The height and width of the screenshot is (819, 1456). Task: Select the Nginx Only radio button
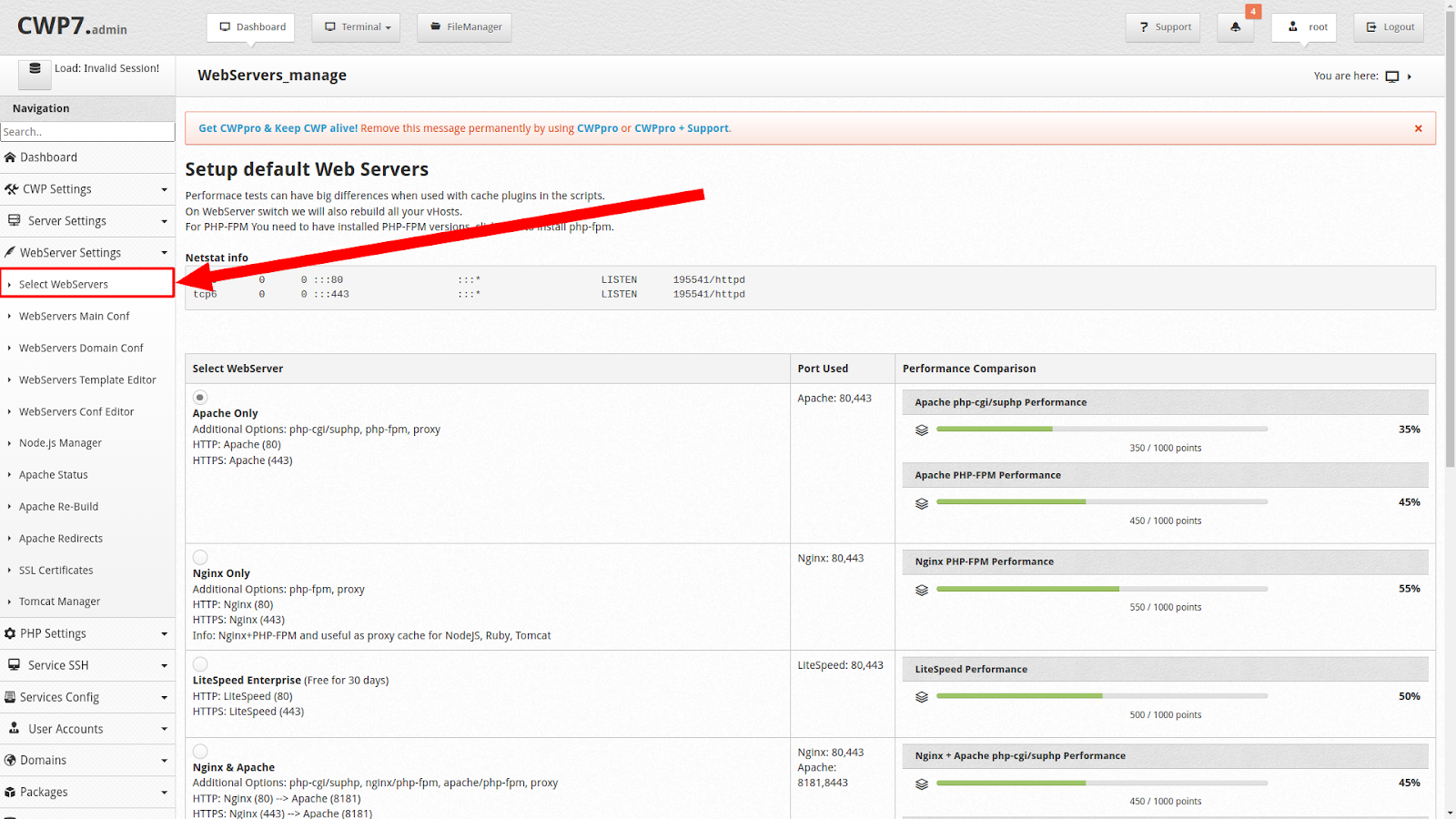pos(200,557)
